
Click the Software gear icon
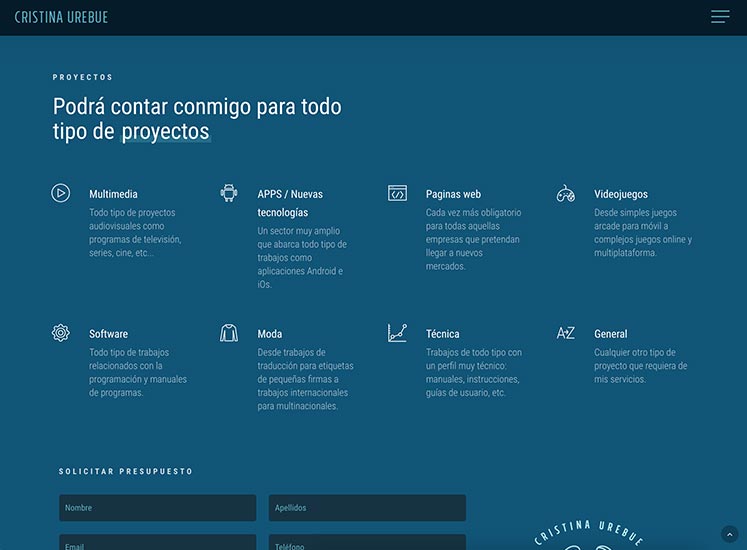coord(61,333)
